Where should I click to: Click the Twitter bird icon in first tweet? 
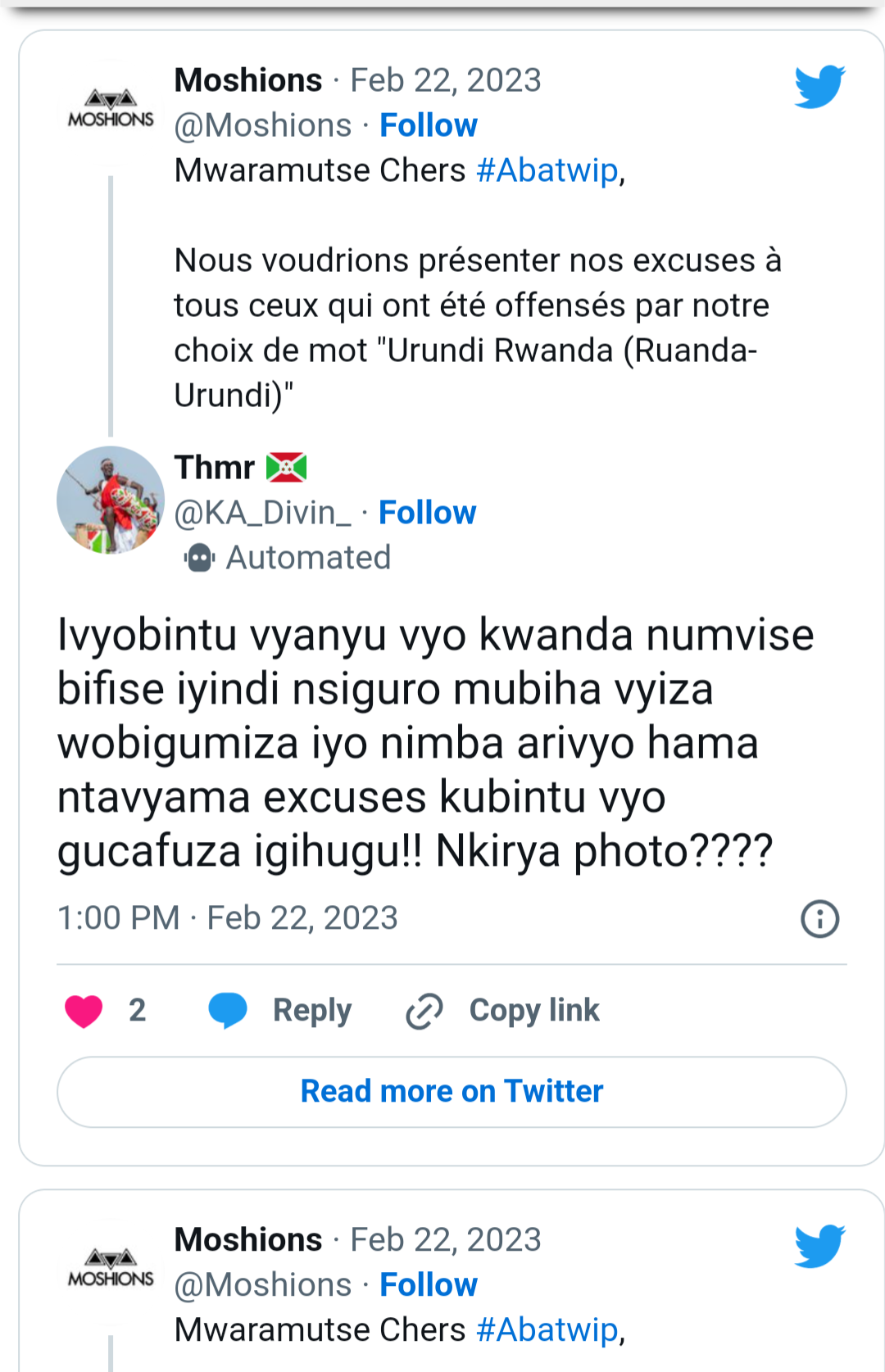pos(819,86)
